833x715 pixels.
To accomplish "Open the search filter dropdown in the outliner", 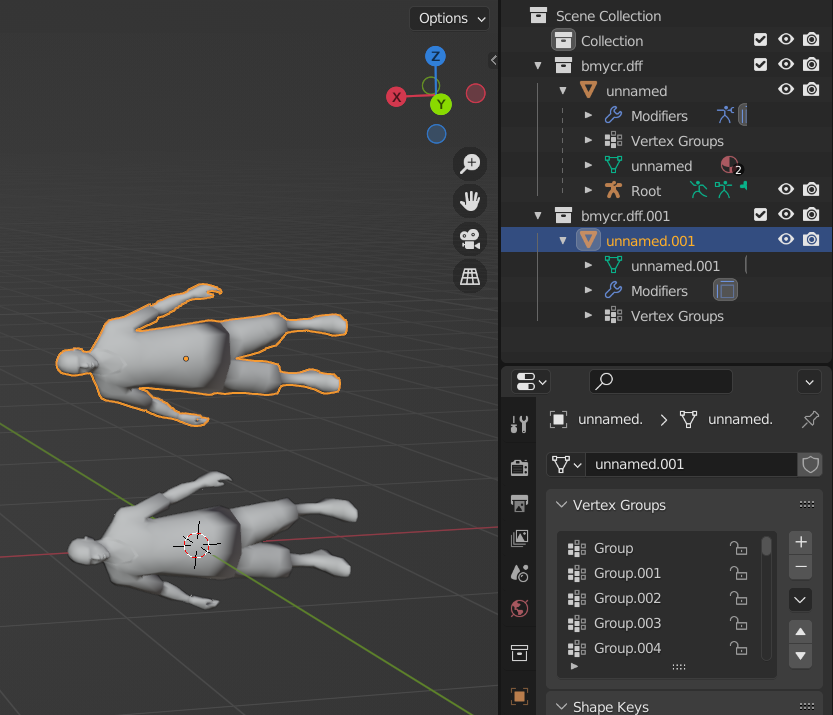I will pyautogui.click(x=809, y=382).
